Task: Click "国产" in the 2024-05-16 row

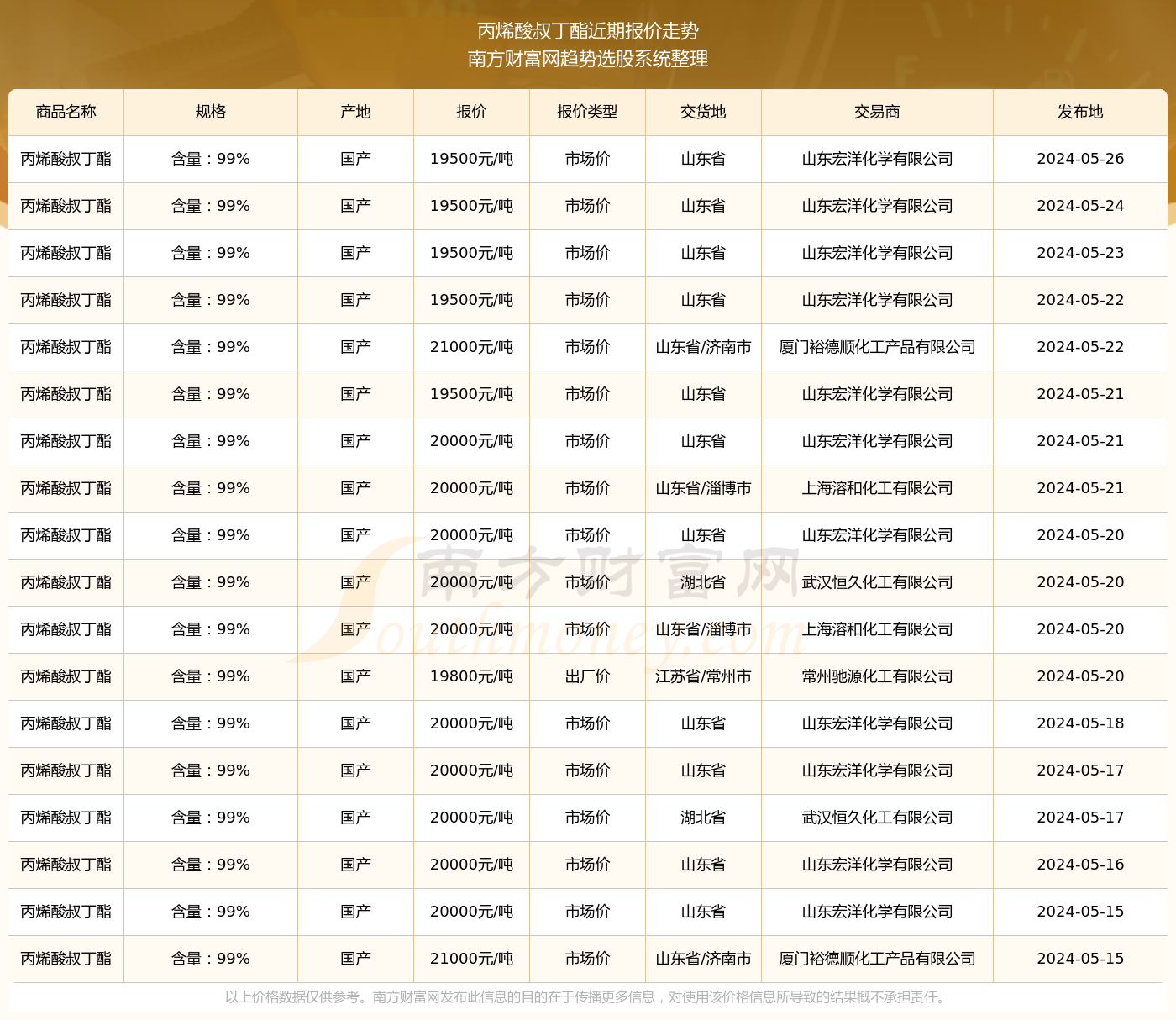Action: coord(356,865)
